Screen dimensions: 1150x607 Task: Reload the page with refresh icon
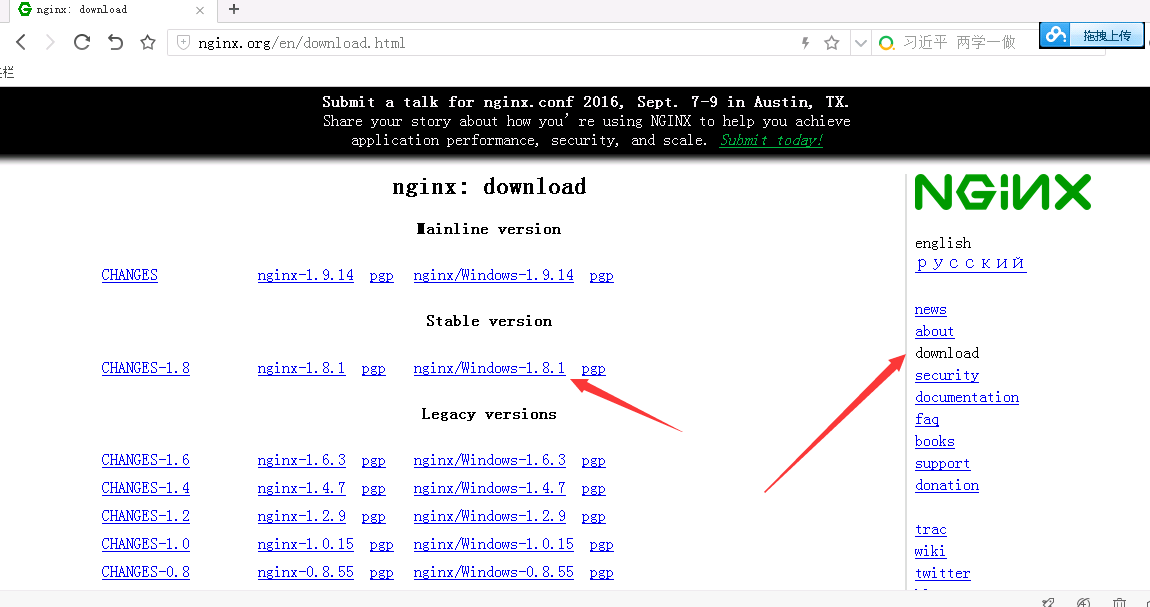[x=82, y=42]
